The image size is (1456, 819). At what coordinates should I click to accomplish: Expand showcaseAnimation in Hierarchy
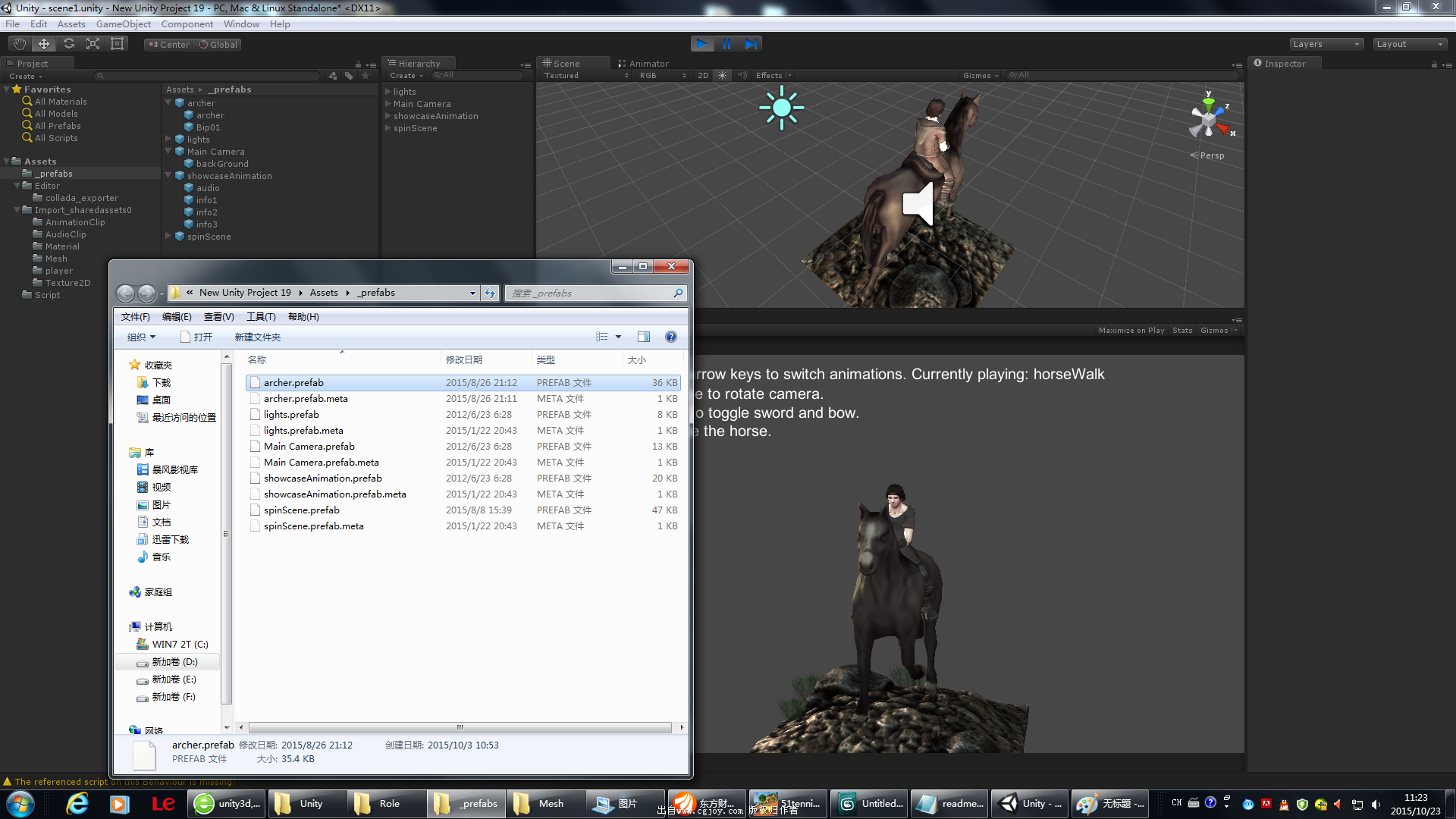point(388,116)
